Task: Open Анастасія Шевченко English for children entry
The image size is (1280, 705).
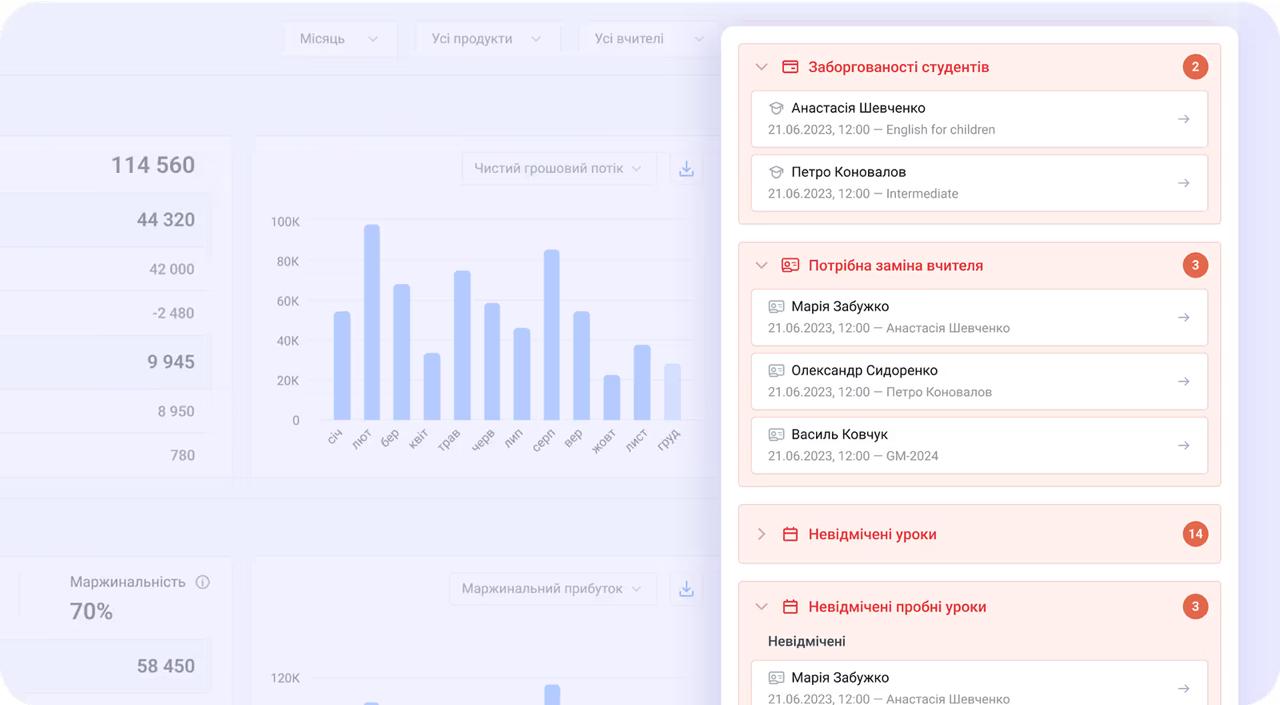Action: coord(979,119)
